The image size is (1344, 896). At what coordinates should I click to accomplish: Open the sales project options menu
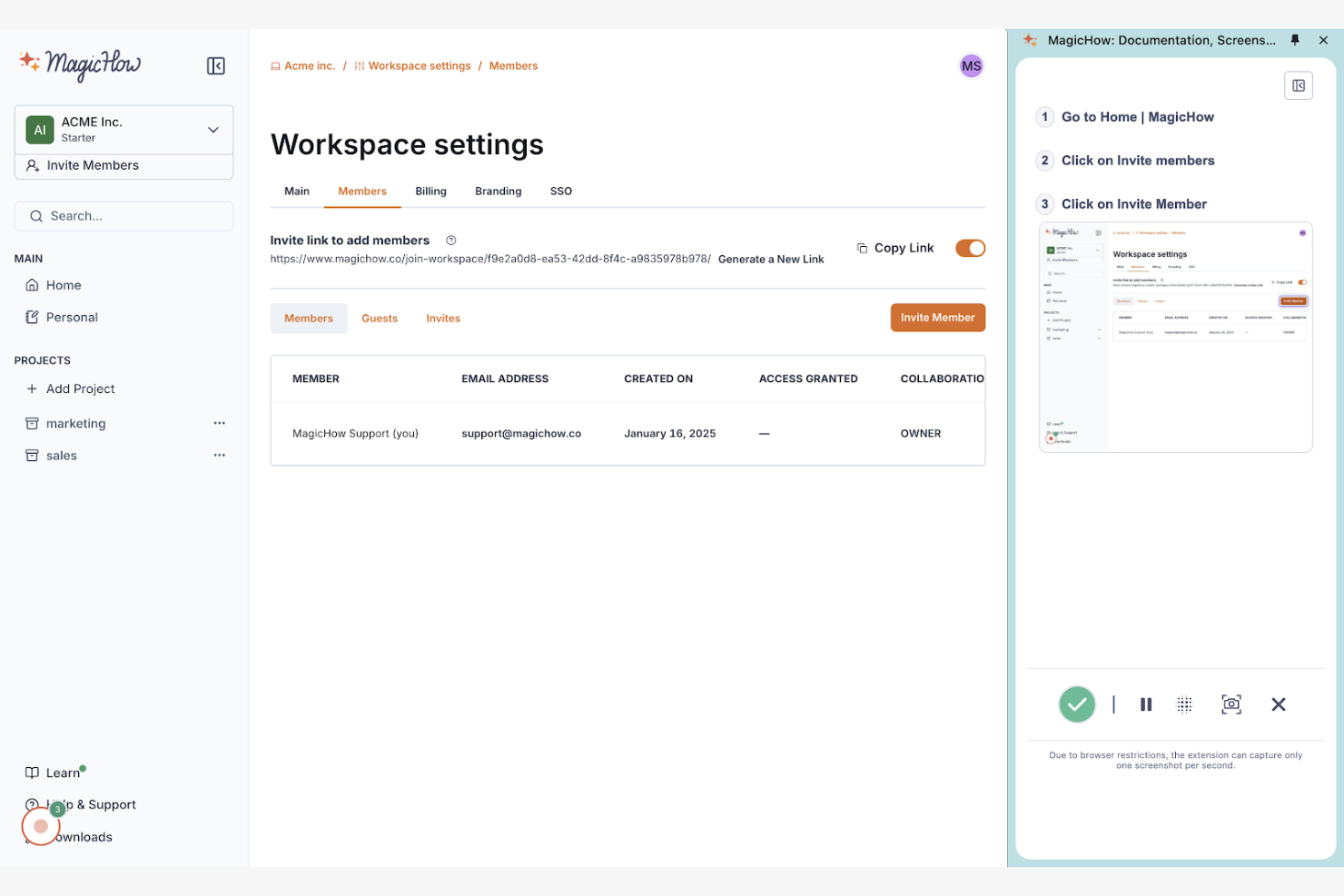pyautogui.click(x=219, y=455)
